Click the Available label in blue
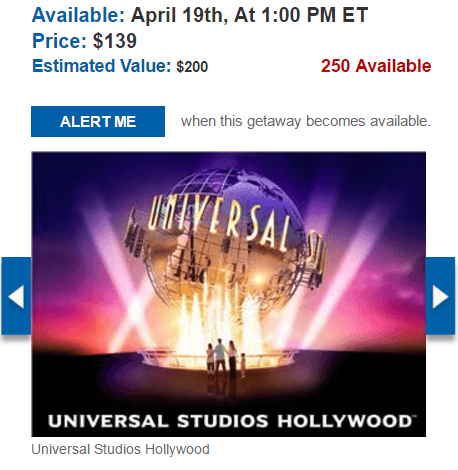The image size is (458, 470). [78, 15]
